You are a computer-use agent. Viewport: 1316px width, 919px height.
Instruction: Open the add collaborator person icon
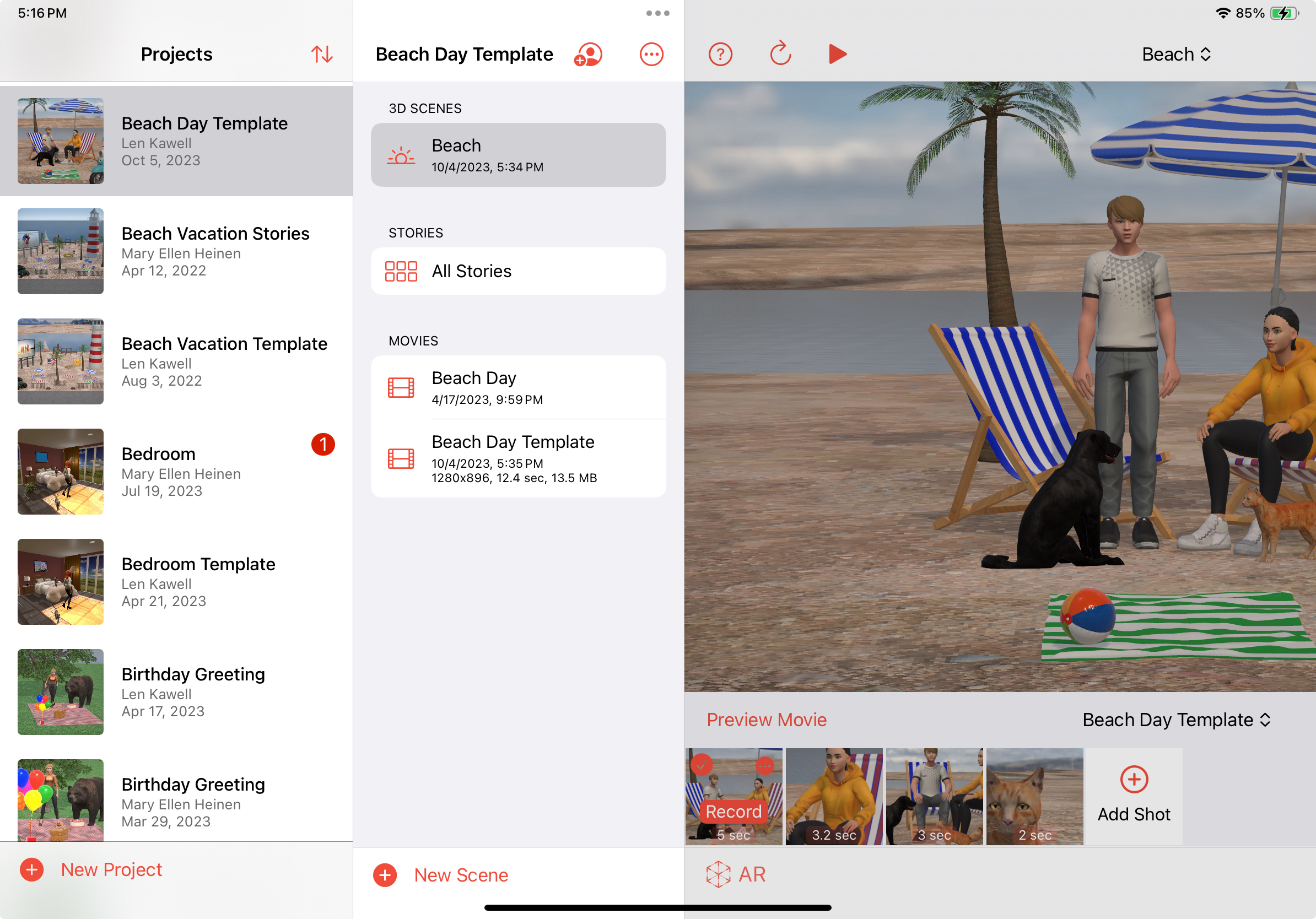point(588,55)
